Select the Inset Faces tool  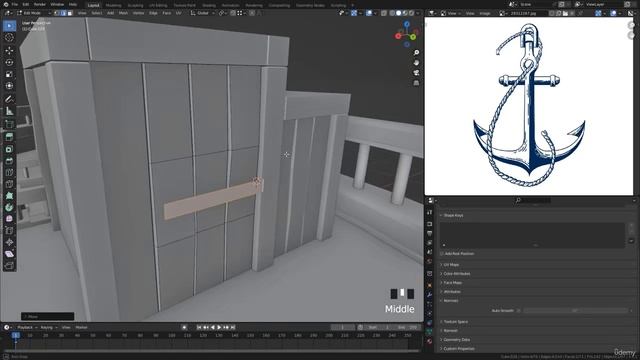tap(9, 149)
